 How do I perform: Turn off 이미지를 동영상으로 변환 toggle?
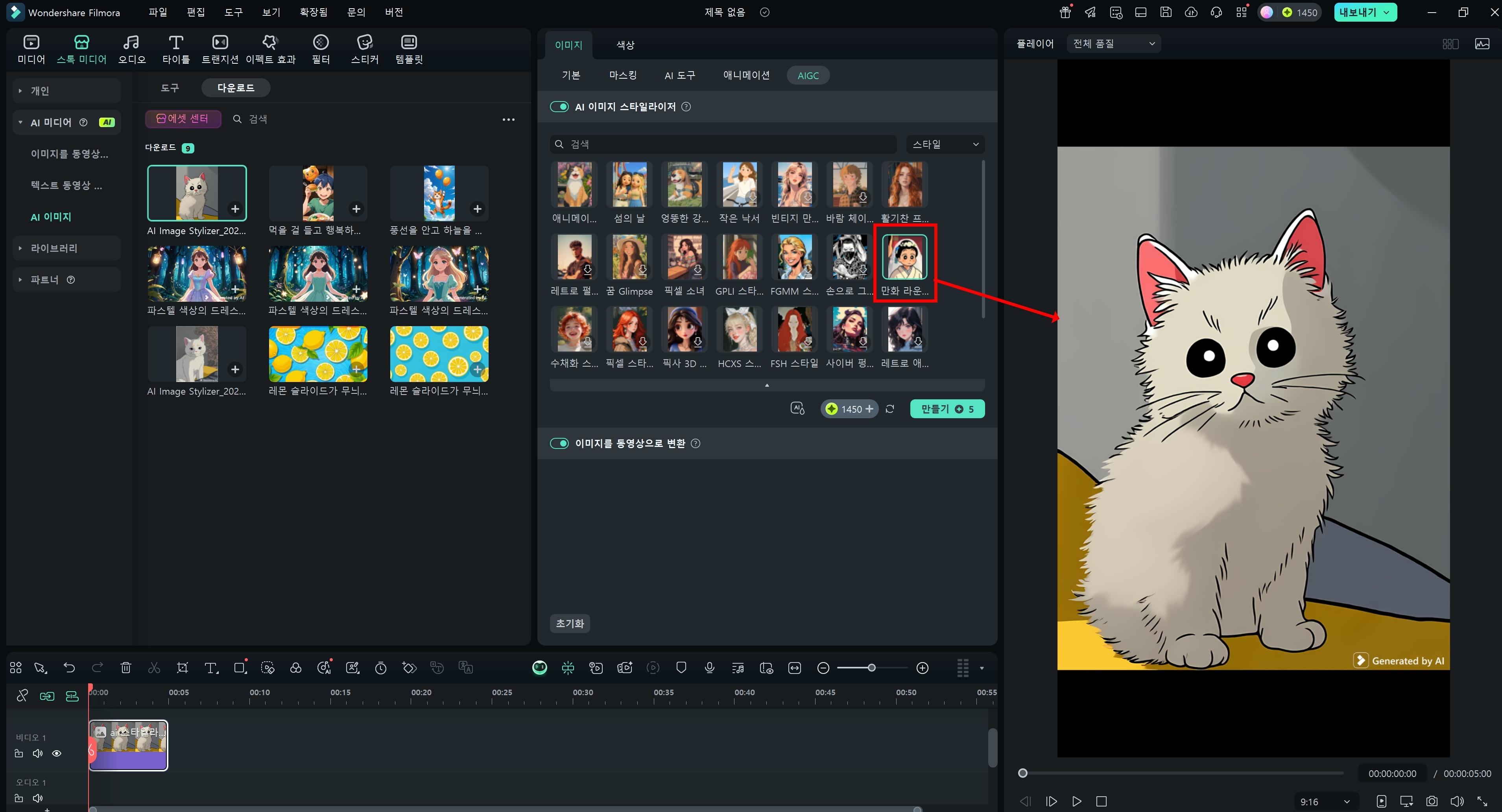(559, 444)
